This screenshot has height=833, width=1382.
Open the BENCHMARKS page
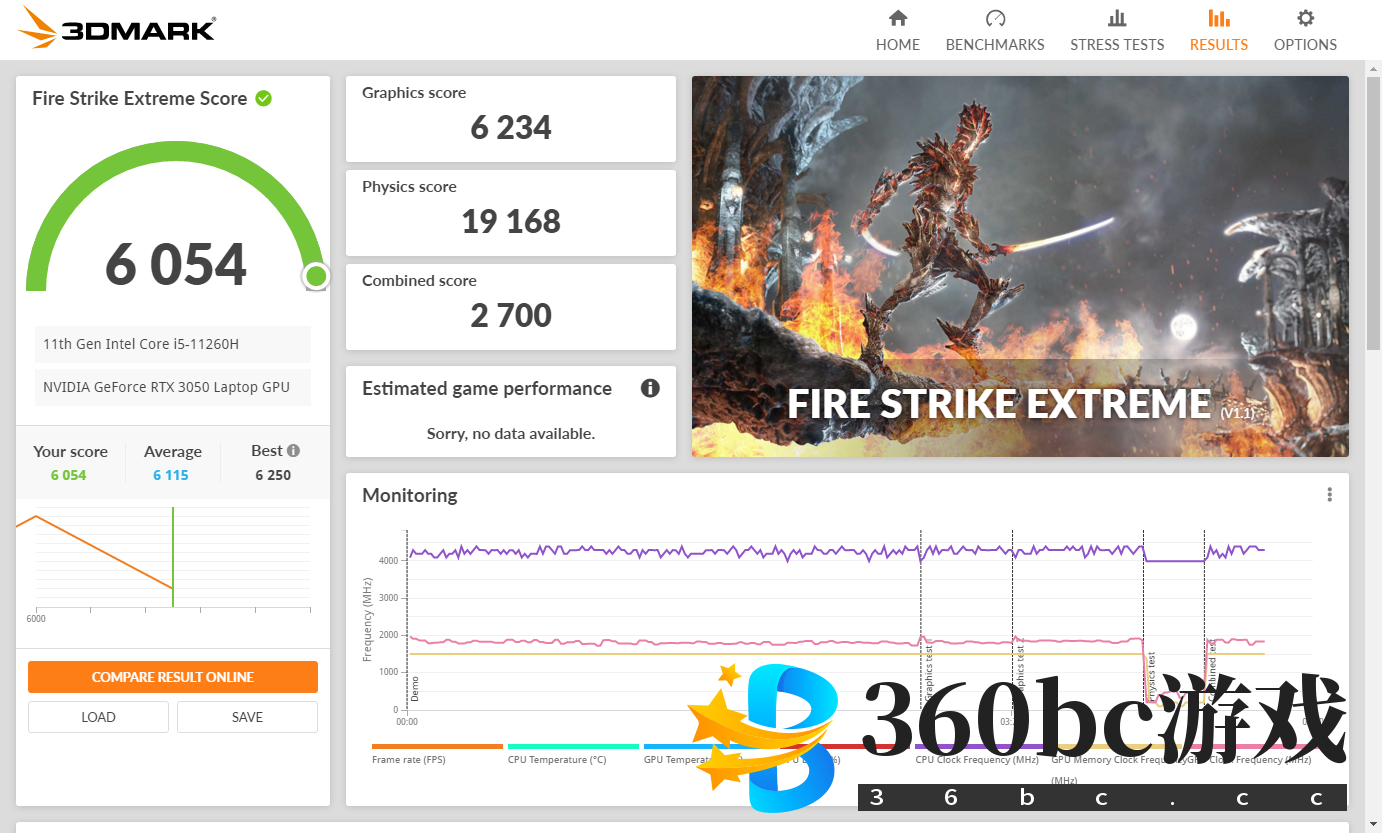(x=994, y=31)
